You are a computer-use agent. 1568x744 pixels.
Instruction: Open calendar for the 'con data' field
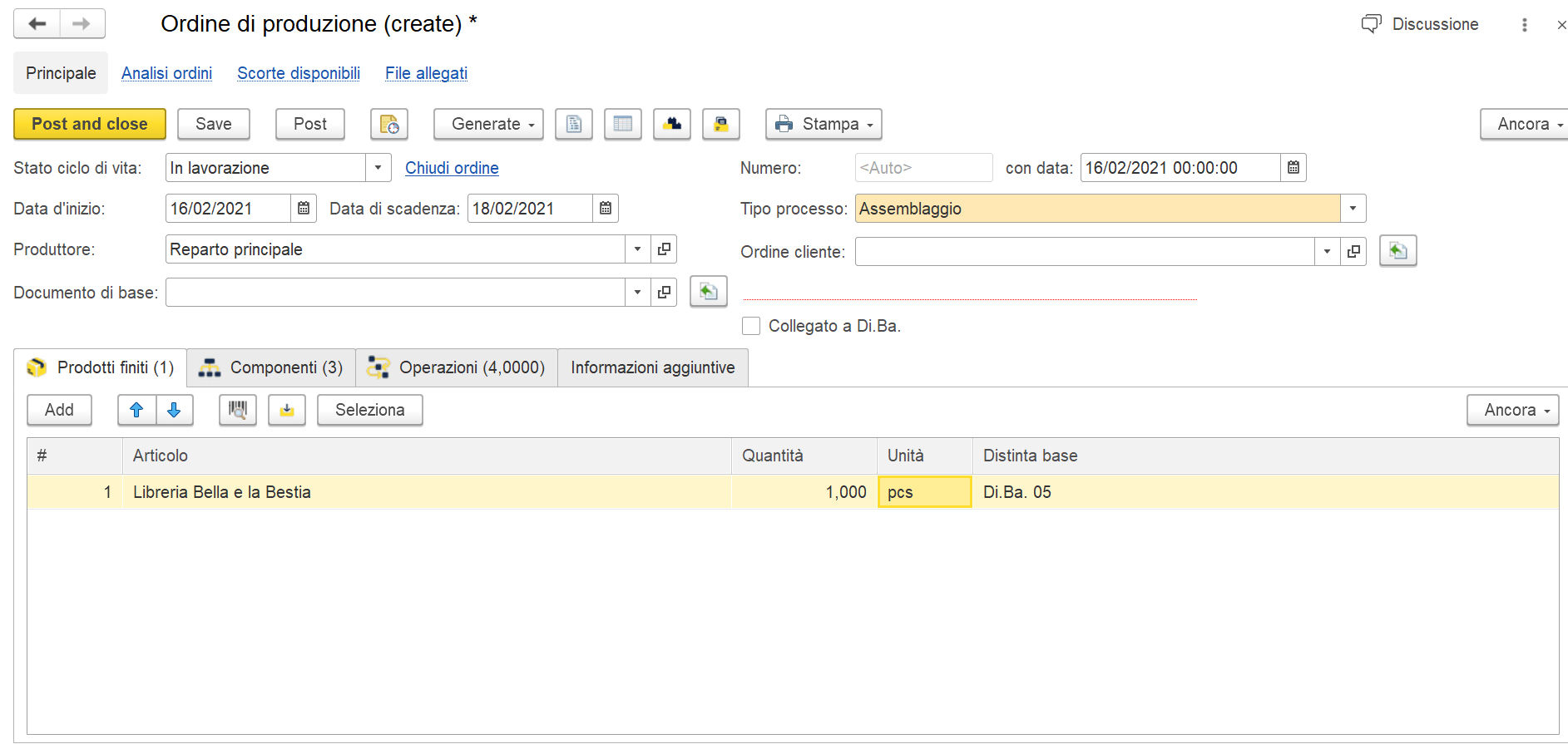click(1293, 168)
